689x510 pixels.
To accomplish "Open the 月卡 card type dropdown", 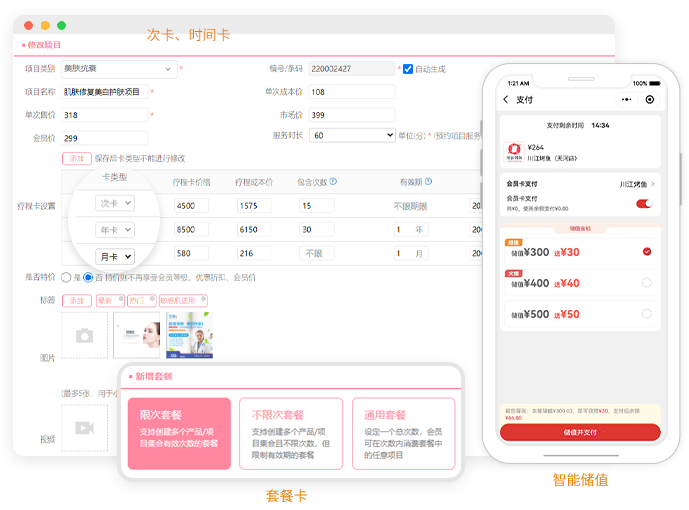I will [115, 257].
